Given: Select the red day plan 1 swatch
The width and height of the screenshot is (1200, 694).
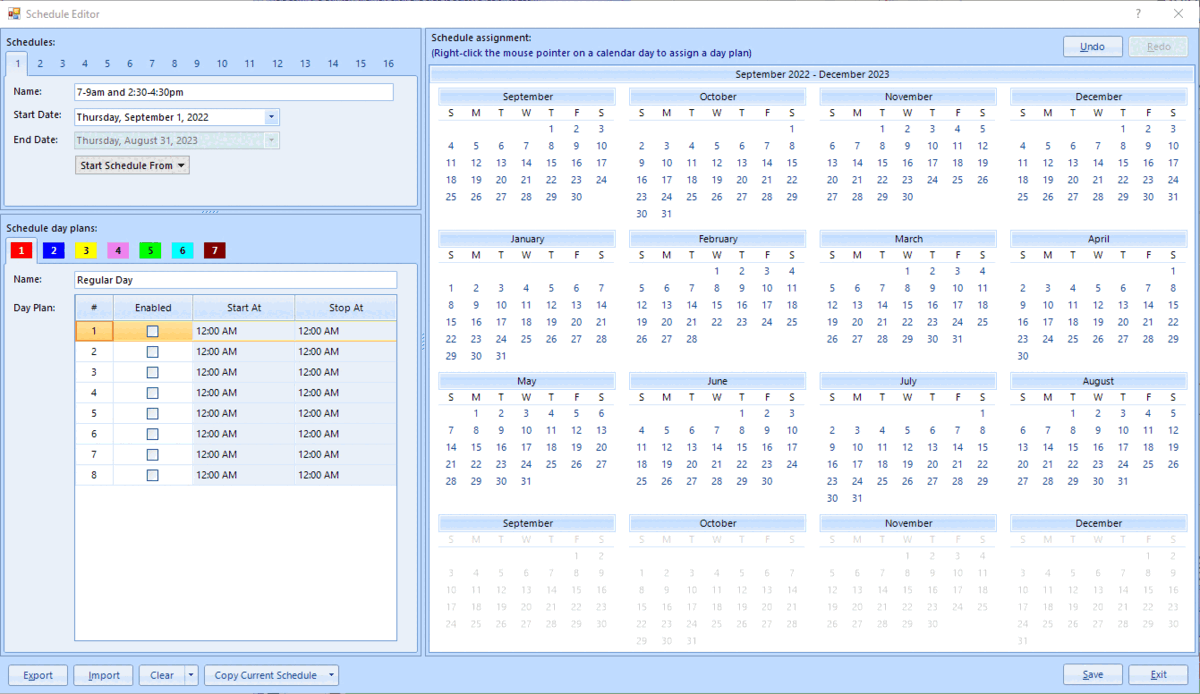Looking at the screenshot, I should (x=22, y=250).
